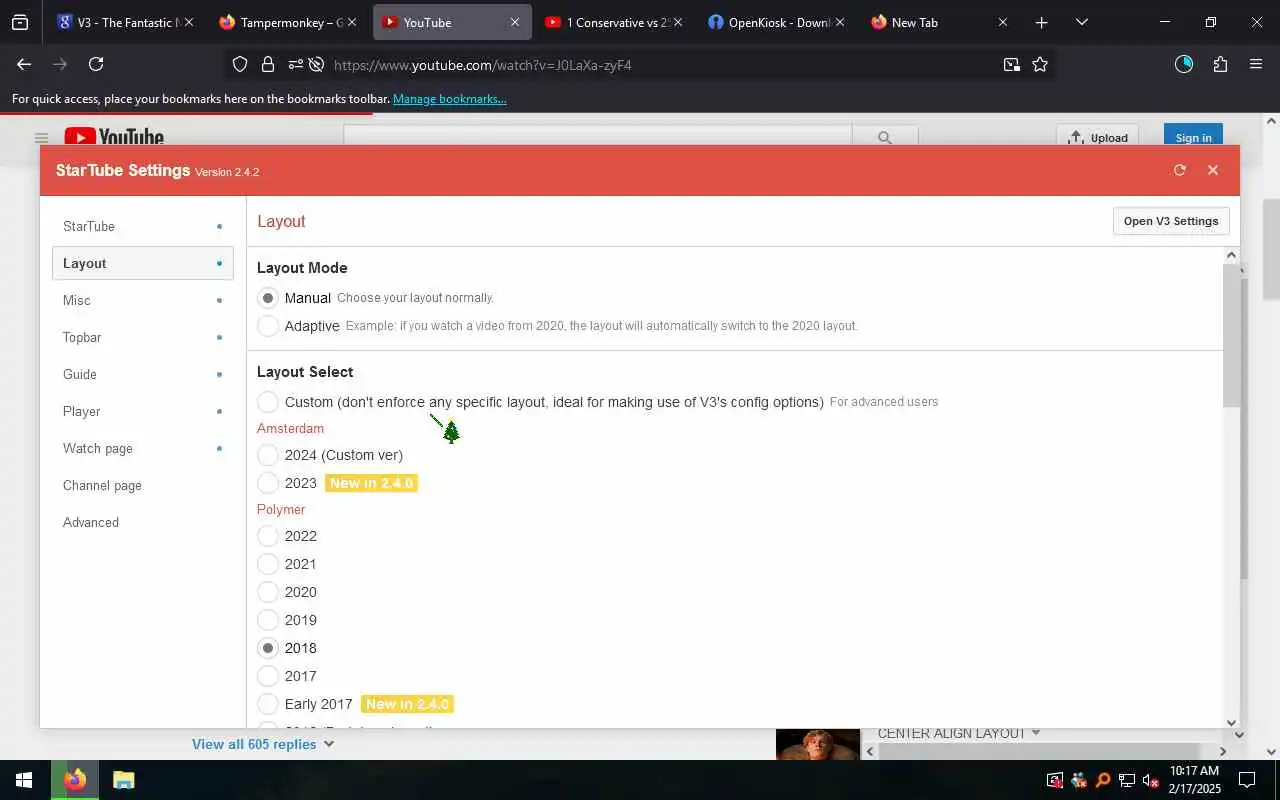
Task: Open the list all tabs chevron
Action: pos(1081,22)
